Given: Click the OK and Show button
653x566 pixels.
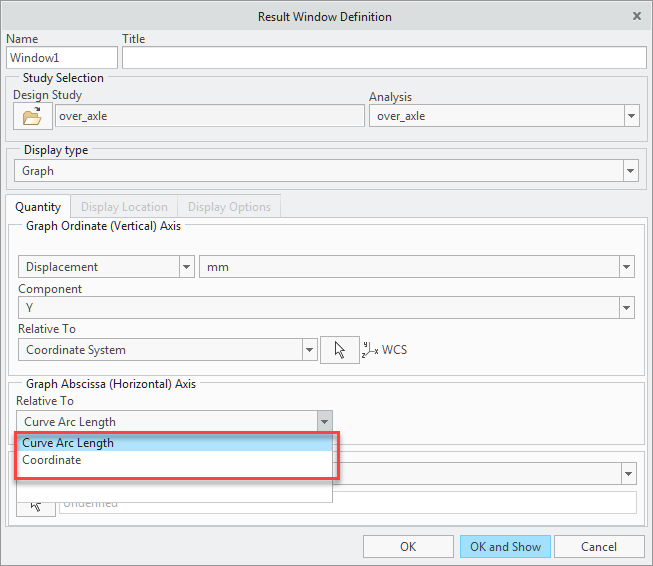Looking at the screenshot, I should pos(505,546).
